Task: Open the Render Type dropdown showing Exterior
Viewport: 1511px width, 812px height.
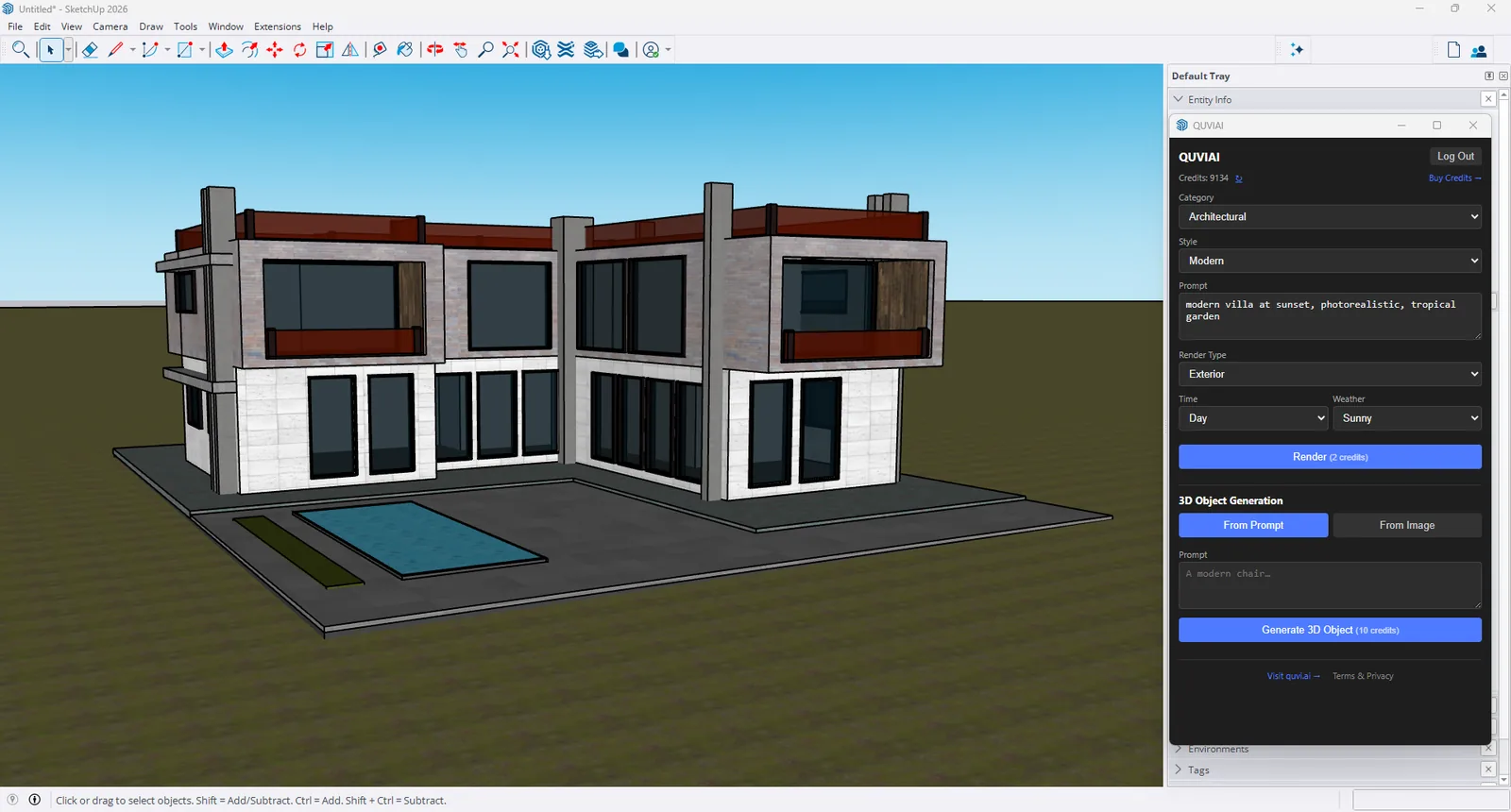Action: tap(1330, 374)
